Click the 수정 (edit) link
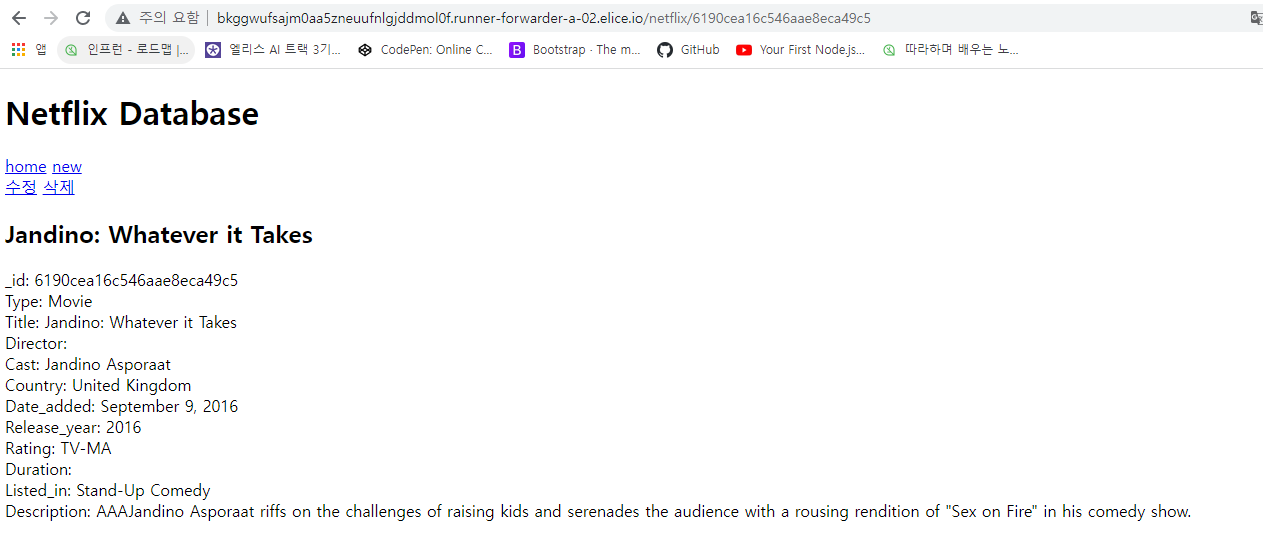1263x540 pixels. coord(21,187)
